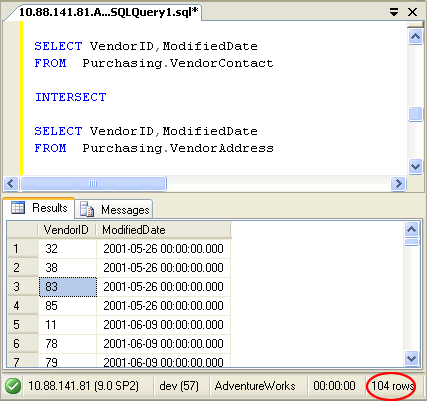Select row header 1 in results
427x401 pixels.
[x=23, y=249]
